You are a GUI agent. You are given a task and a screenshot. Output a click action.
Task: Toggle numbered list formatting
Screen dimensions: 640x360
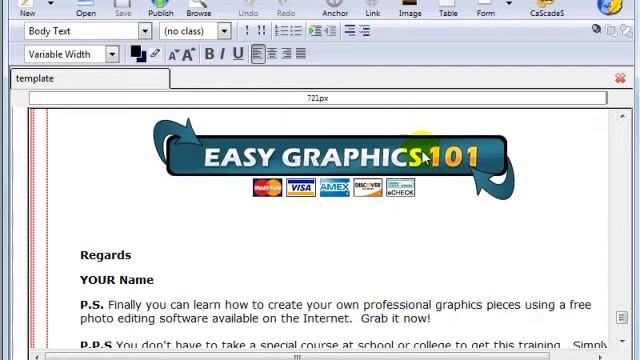tap(281, 31)
